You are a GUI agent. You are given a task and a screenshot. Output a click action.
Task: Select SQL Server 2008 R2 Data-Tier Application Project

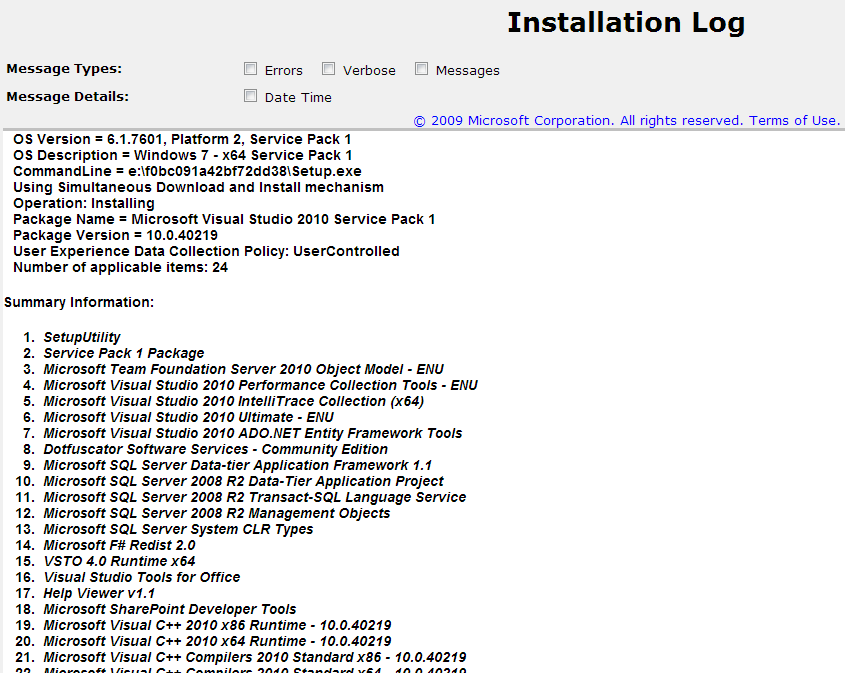244,482
